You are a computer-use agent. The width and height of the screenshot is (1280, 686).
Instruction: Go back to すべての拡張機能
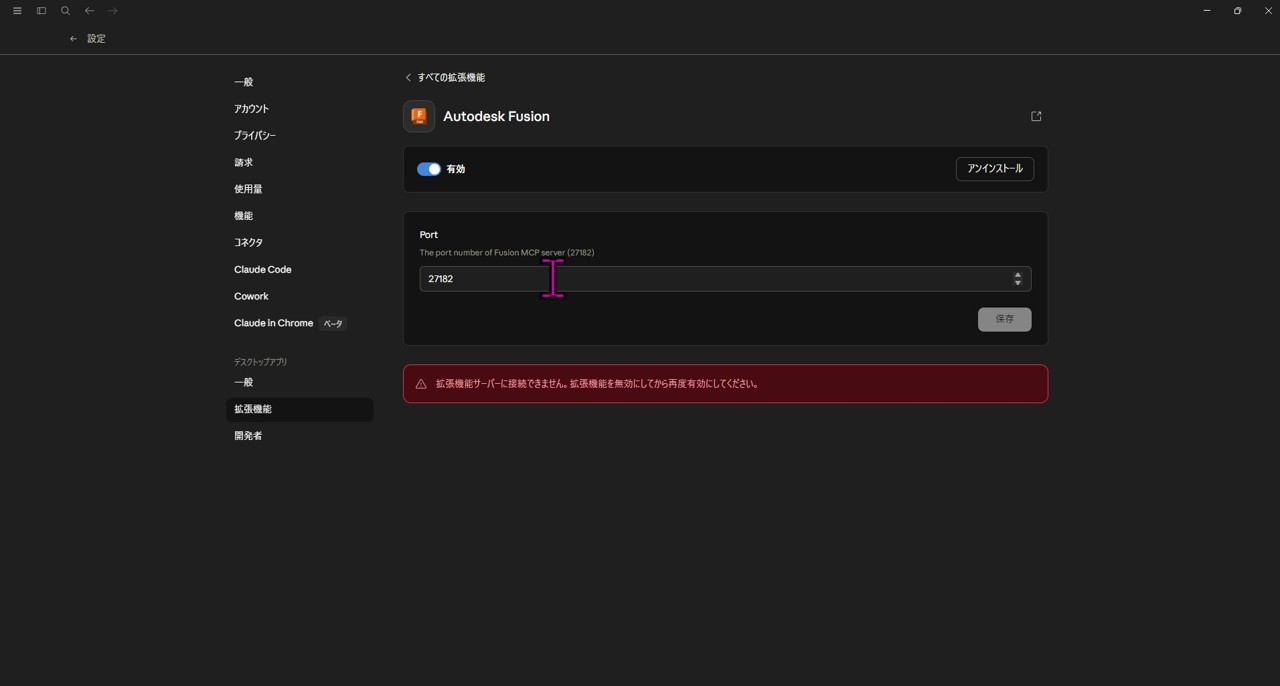point(445,77)
